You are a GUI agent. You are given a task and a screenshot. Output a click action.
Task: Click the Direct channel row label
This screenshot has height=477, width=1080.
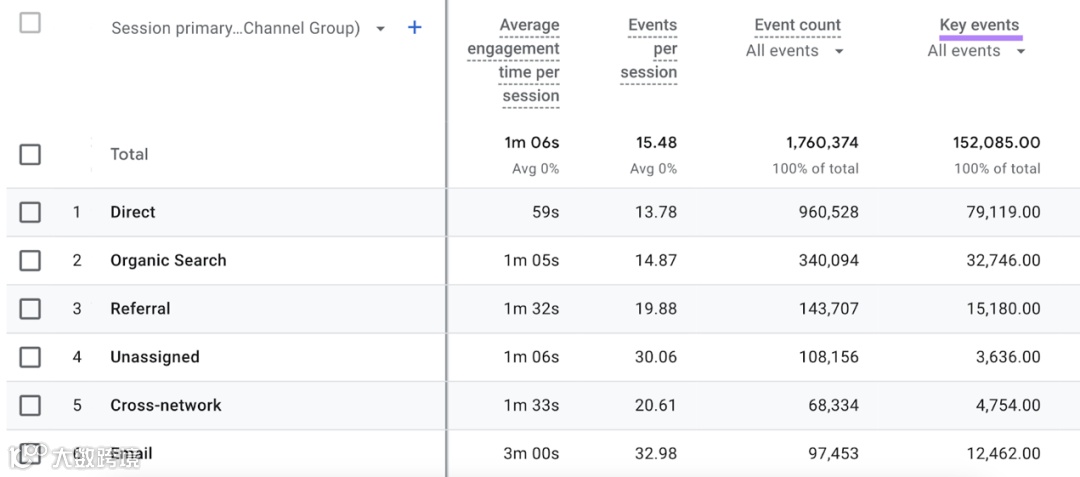coord(133,212)
